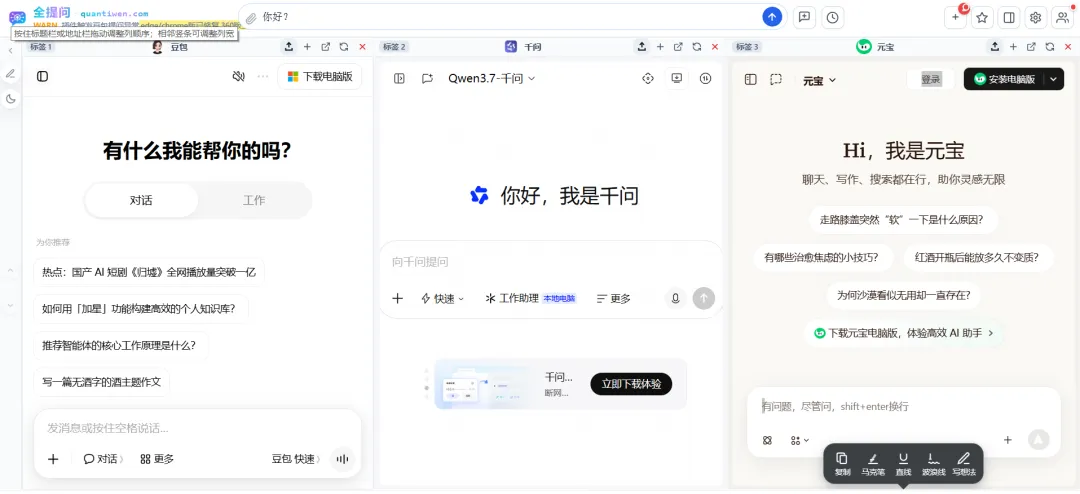Select the 直线 underline tool
This screenshot has height=494, width=1080.
[x=903, y=463]
